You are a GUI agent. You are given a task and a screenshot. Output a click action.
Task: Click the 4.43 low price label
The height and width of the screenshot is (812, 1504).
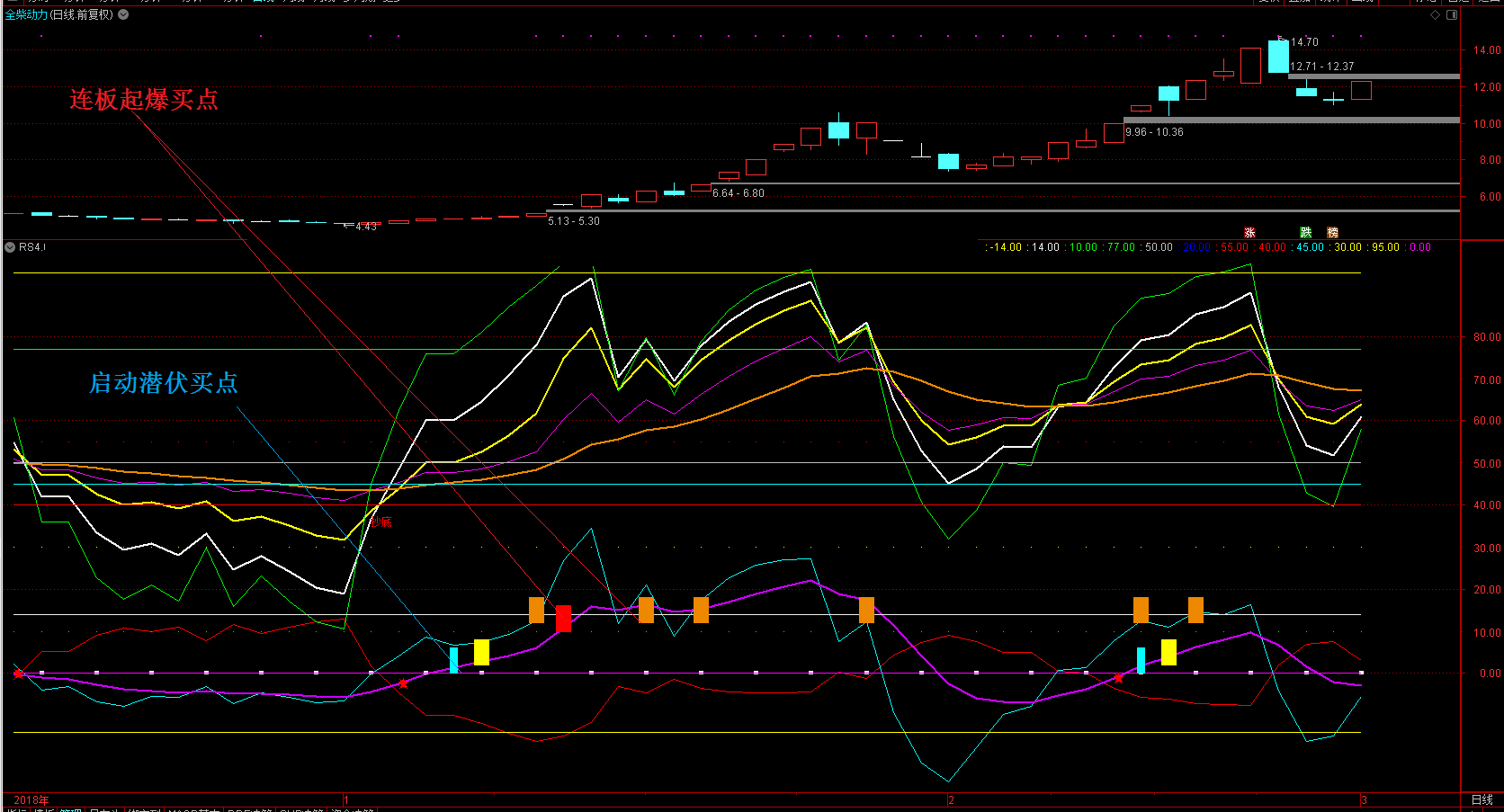[366, 227]
